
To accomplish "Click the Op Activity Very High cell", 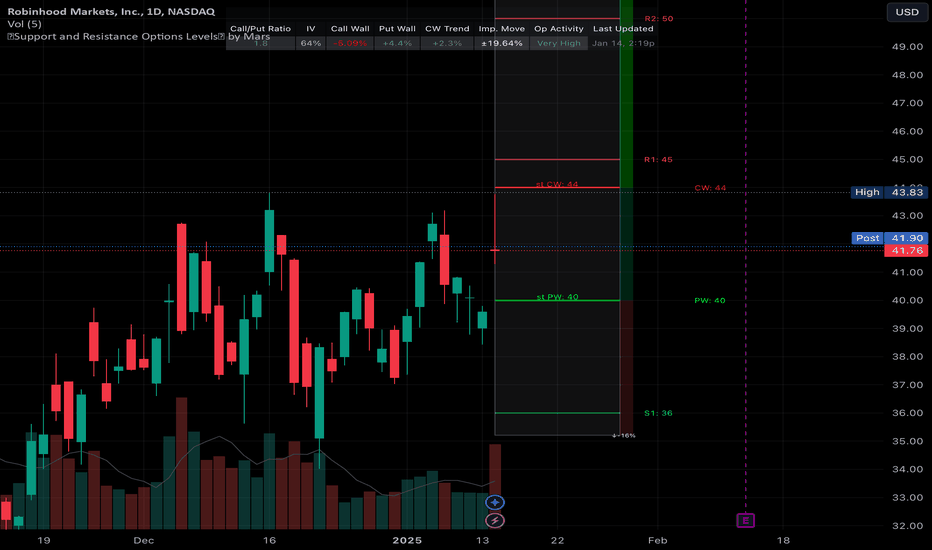I will 559,43.
